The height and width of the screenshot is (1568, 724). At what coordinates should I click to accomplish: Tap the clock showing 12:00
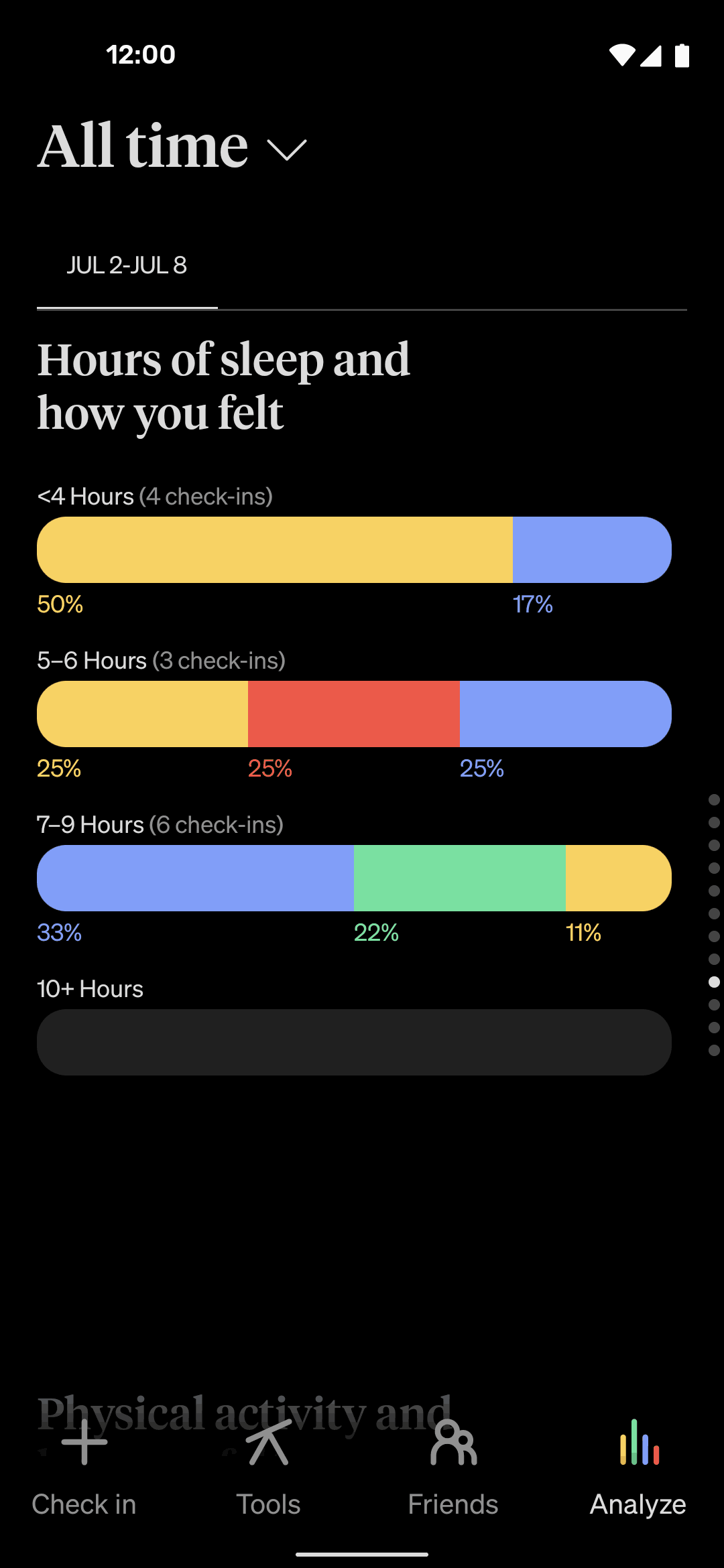point(141,54)
